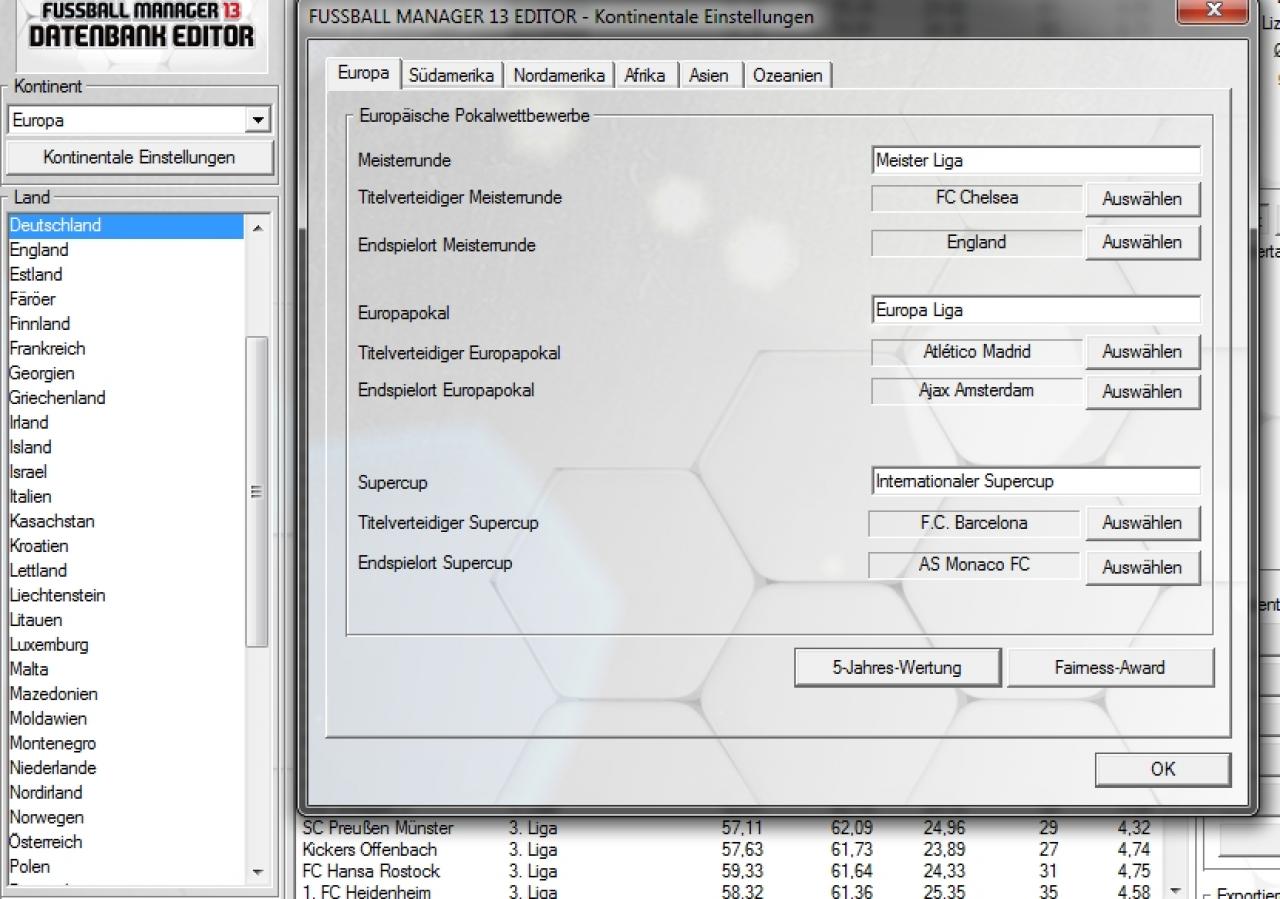The height and width of the screenshot is (899, 1280).
Task: Click the Kontinentale Einstellungen button
Action: coord(139,158)
